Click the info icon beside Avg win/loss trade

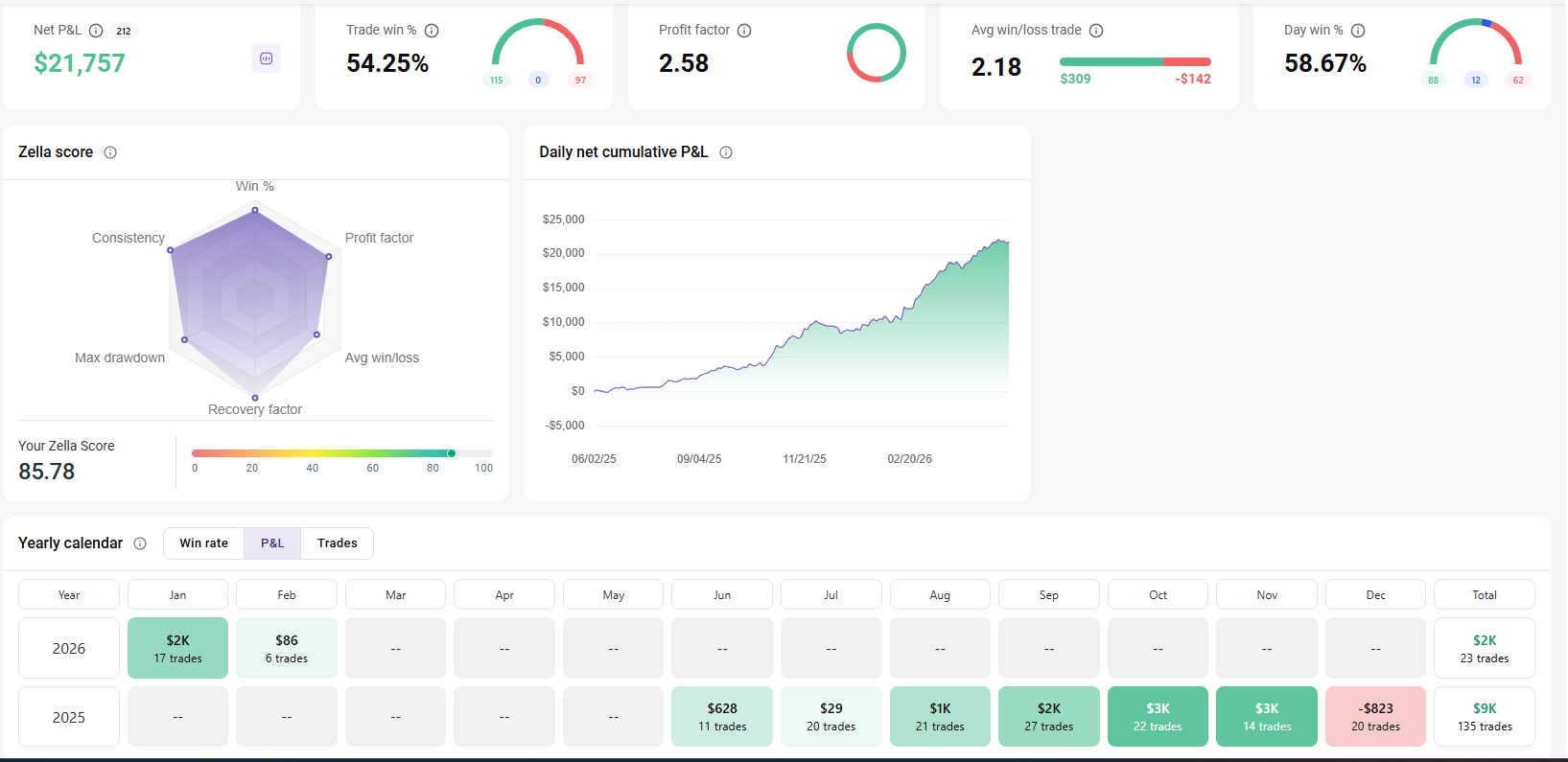[x=1096, y=31]
